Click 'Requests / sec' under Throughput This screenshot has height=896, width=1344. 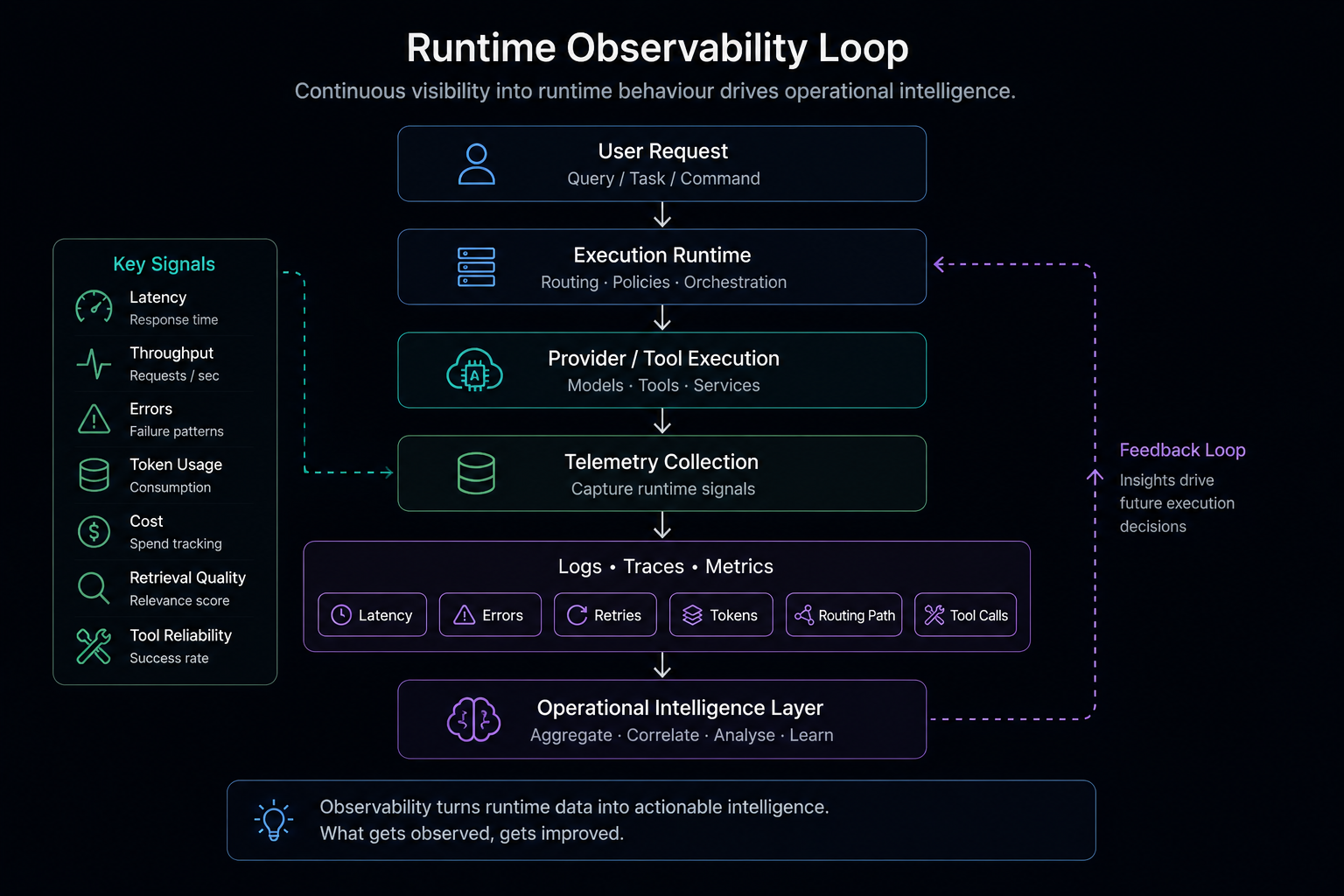click(x=174, y=375)
